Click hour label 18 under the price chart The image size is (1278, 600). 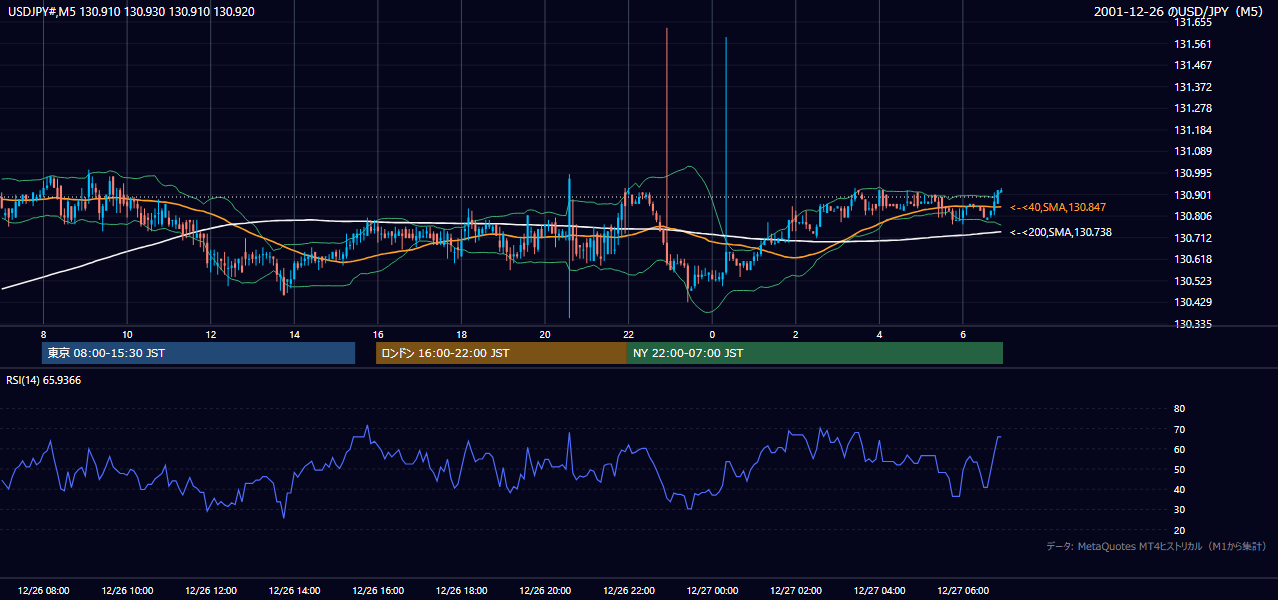coord(461,333)
